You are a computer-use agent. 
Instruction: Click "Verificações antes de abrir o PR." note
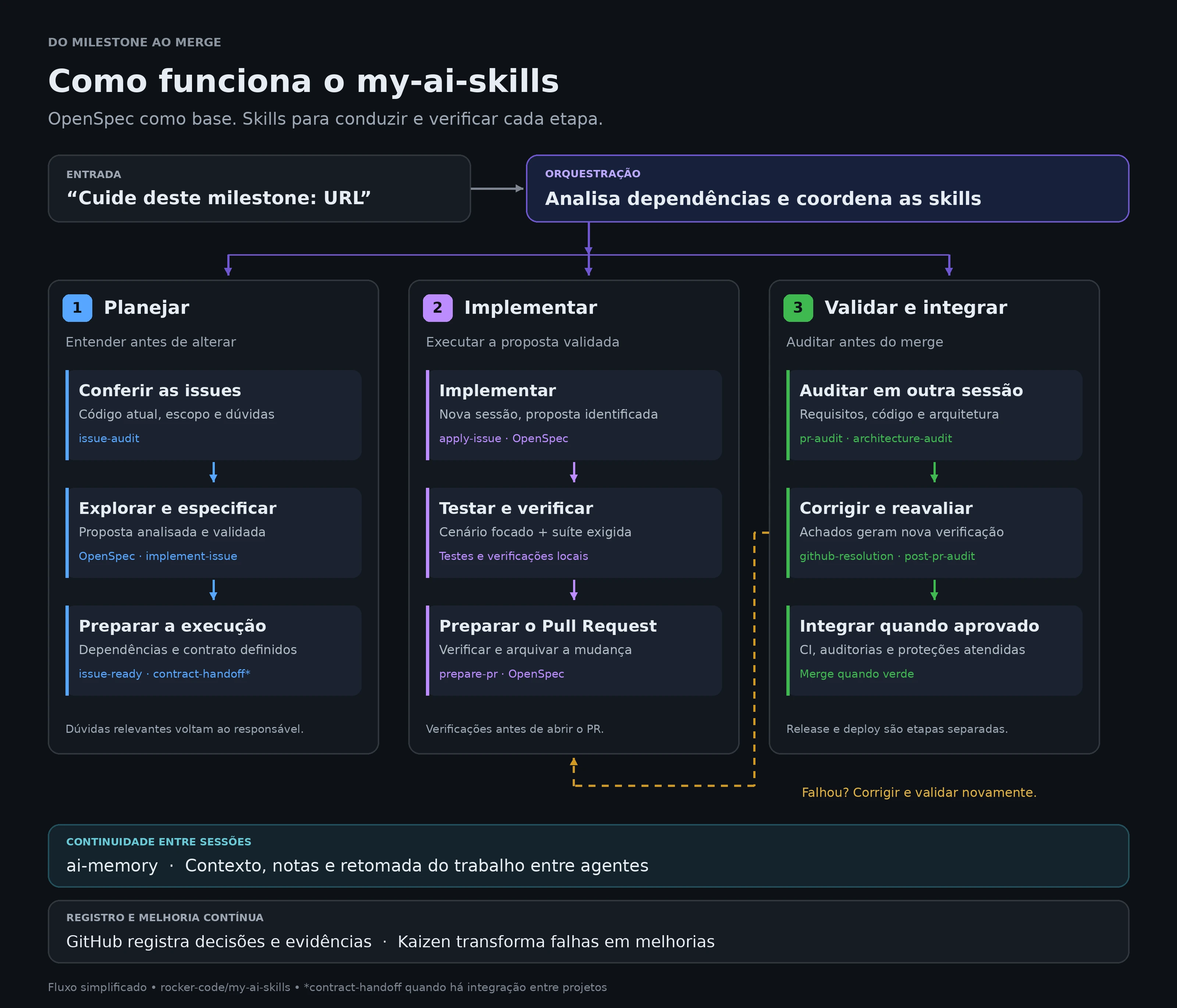point(515,729)
